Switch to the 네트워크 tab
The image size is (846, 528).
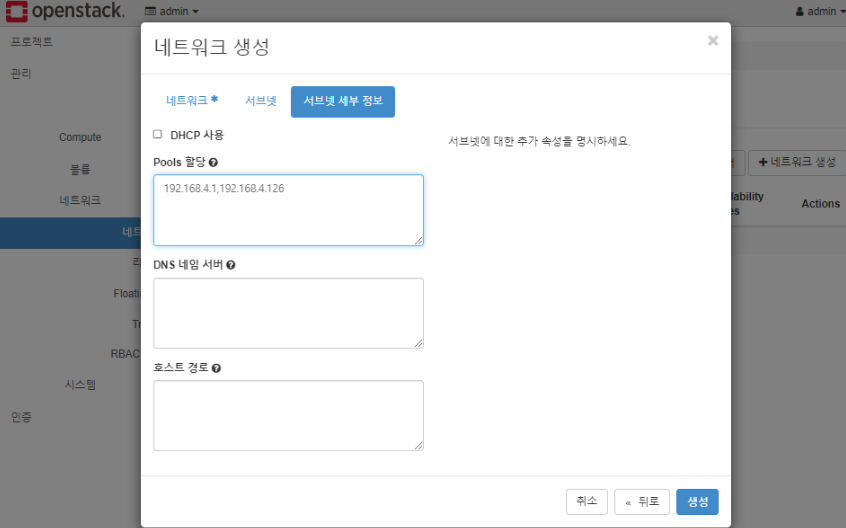(192, 101)
